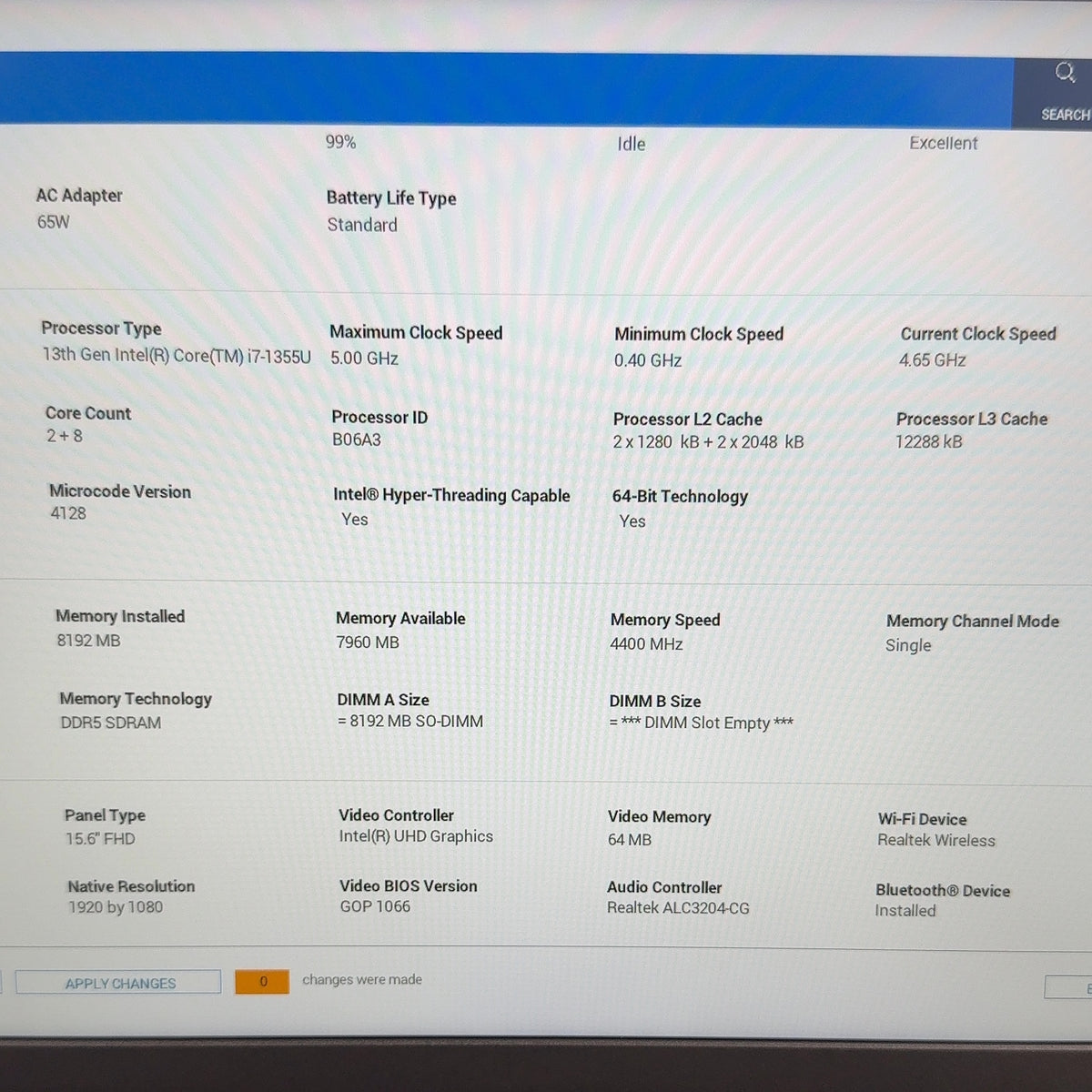Click the "4400 MHz" memory speed value
The width and height of the screenshot is (1092, 1092).
(x=646, y=644)
